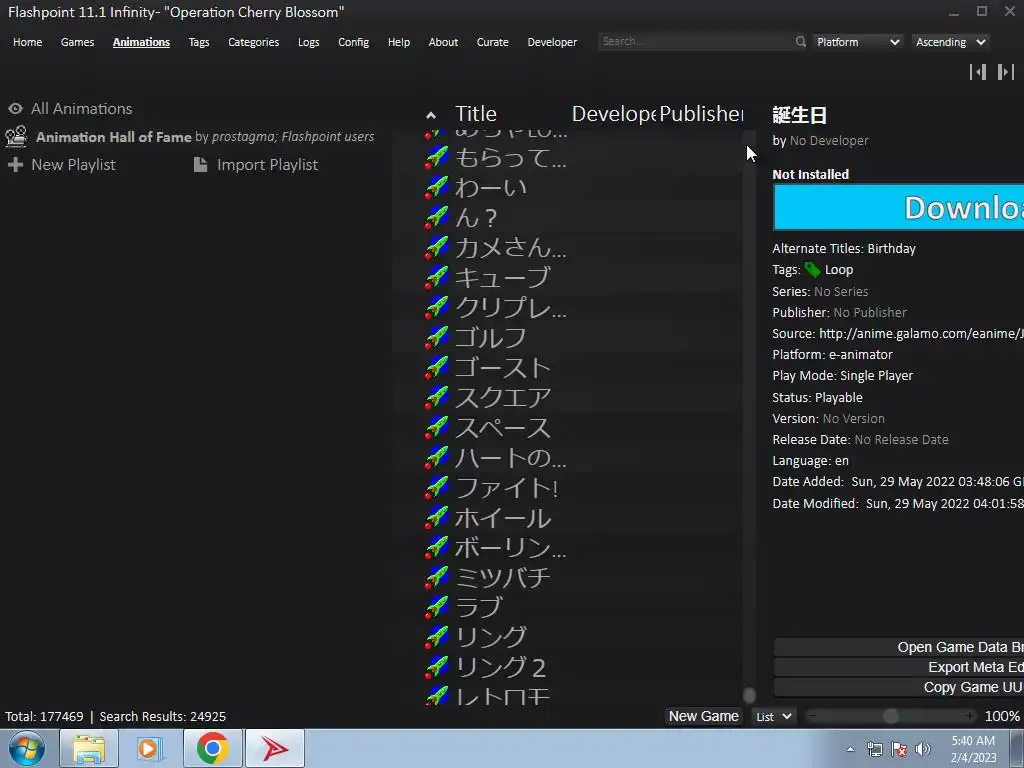Viewport: 1024px width, 768px height.
Task: Click the rocket icon for ゴルフ
Action: pyautogui.click(x=437, y=338)
